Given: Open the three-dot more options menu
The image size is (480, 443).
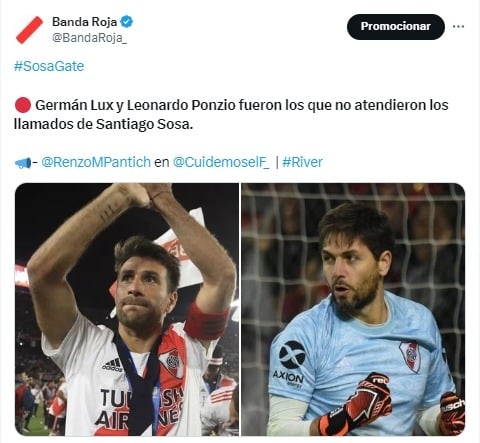Looking at the screenshot, I should coord(458,26).
